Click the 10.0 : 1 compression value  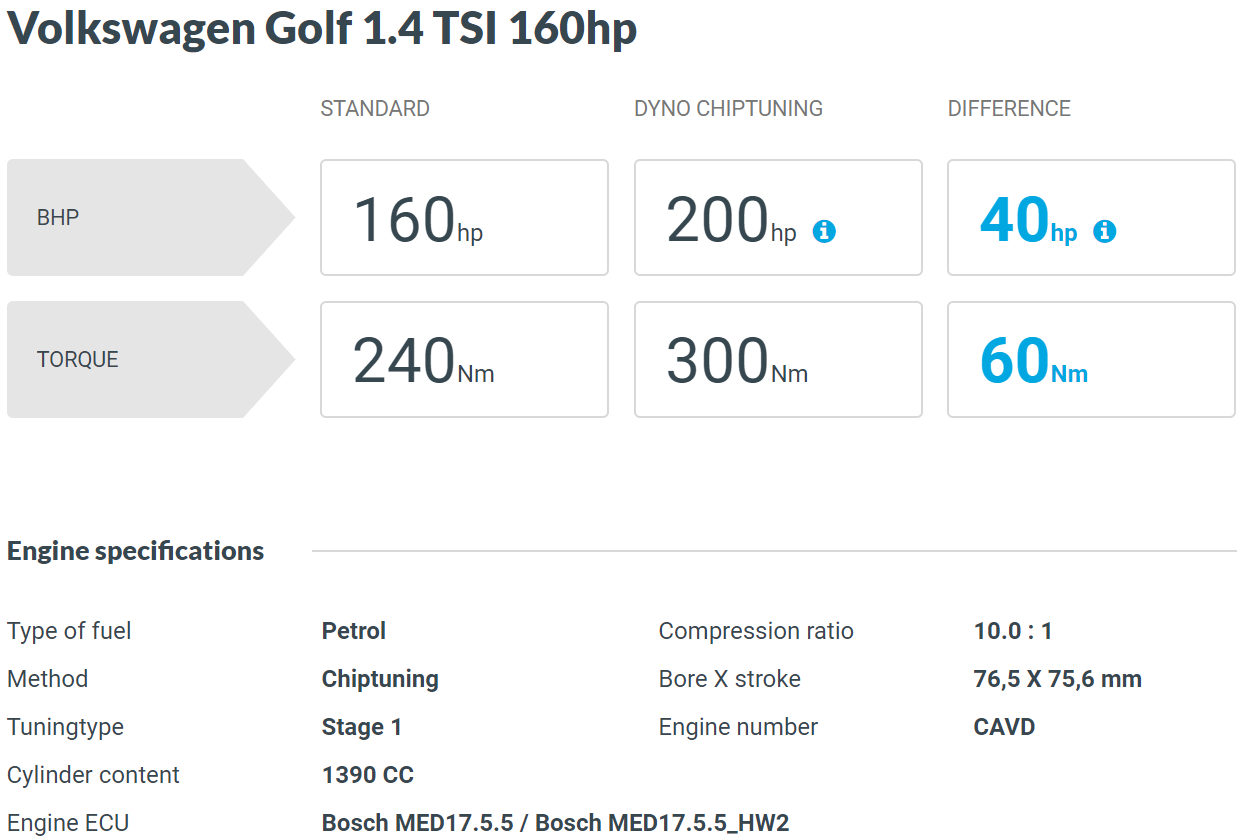[x=1013, y=631]
